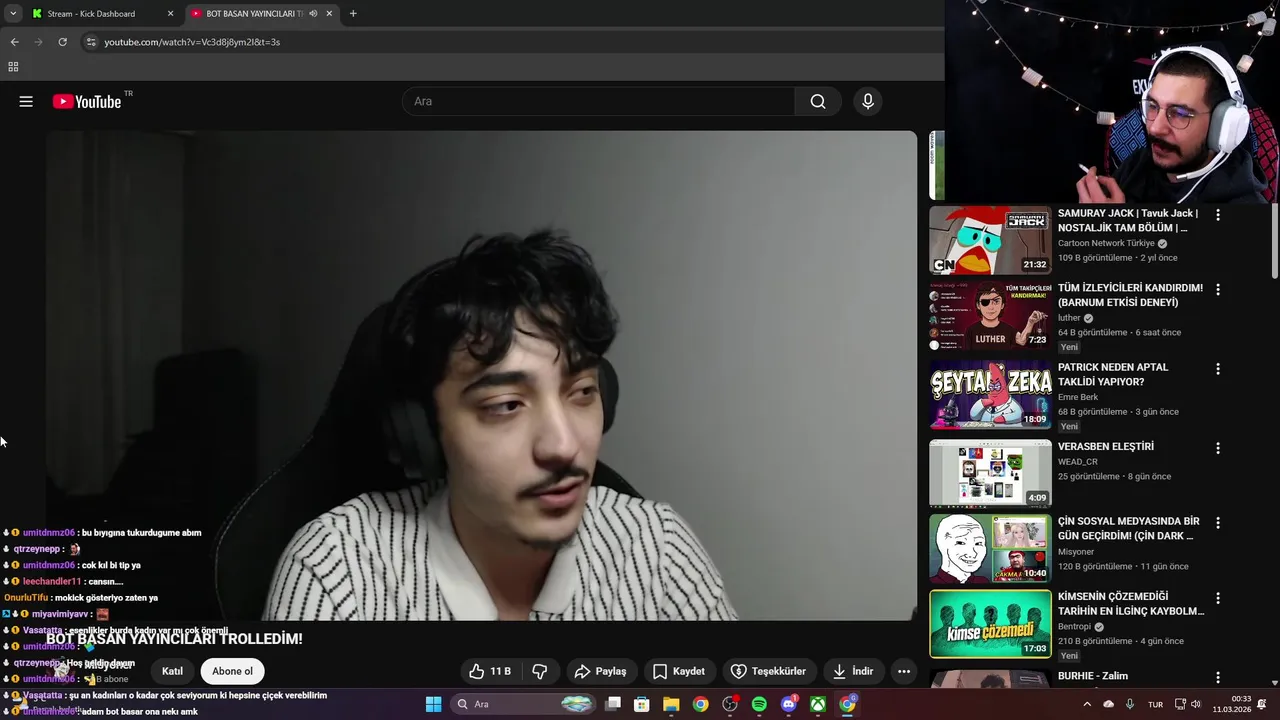The width and height of the screenshot is (1280, 720).
Task: Click the youtube.com address bar URL
Action: pyautogui.click(x=192, y=42)
